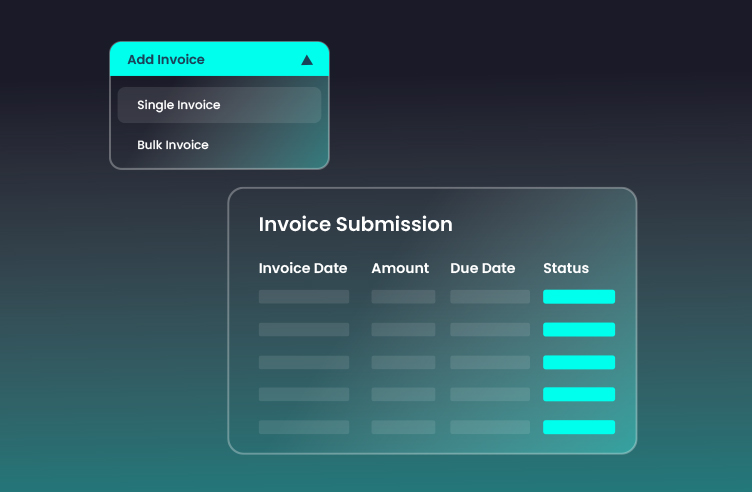Screen dimensions: 752x492
Task: Click the second row's due date cell
Action: [x=490, y=329]
